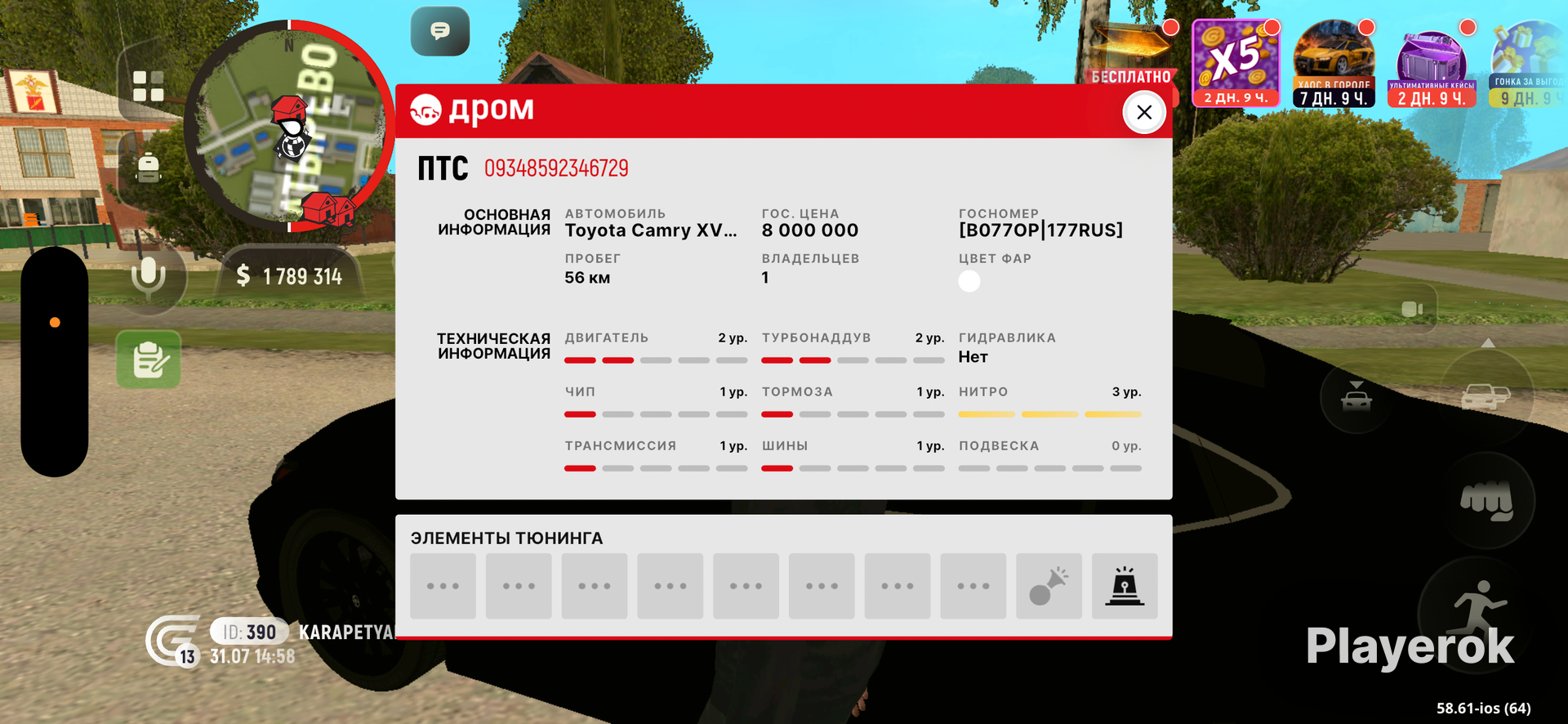Click the state price 8 000 000
Screen dimensions: 1568x724
click(x=810, y=230)
